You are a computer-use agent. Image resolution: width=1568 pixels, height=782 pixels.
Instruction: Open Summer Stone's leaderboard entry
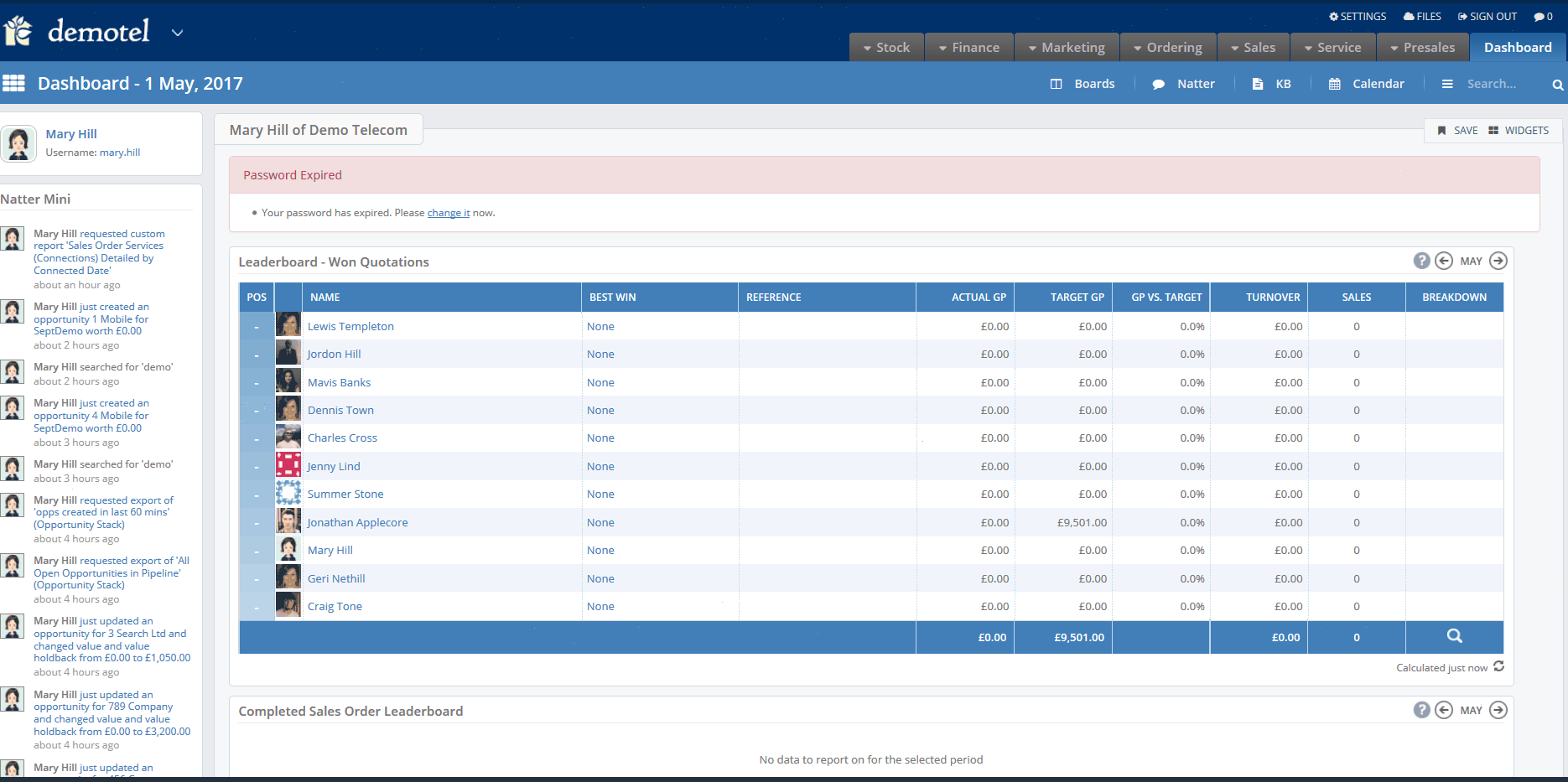[x=345, y=495]
